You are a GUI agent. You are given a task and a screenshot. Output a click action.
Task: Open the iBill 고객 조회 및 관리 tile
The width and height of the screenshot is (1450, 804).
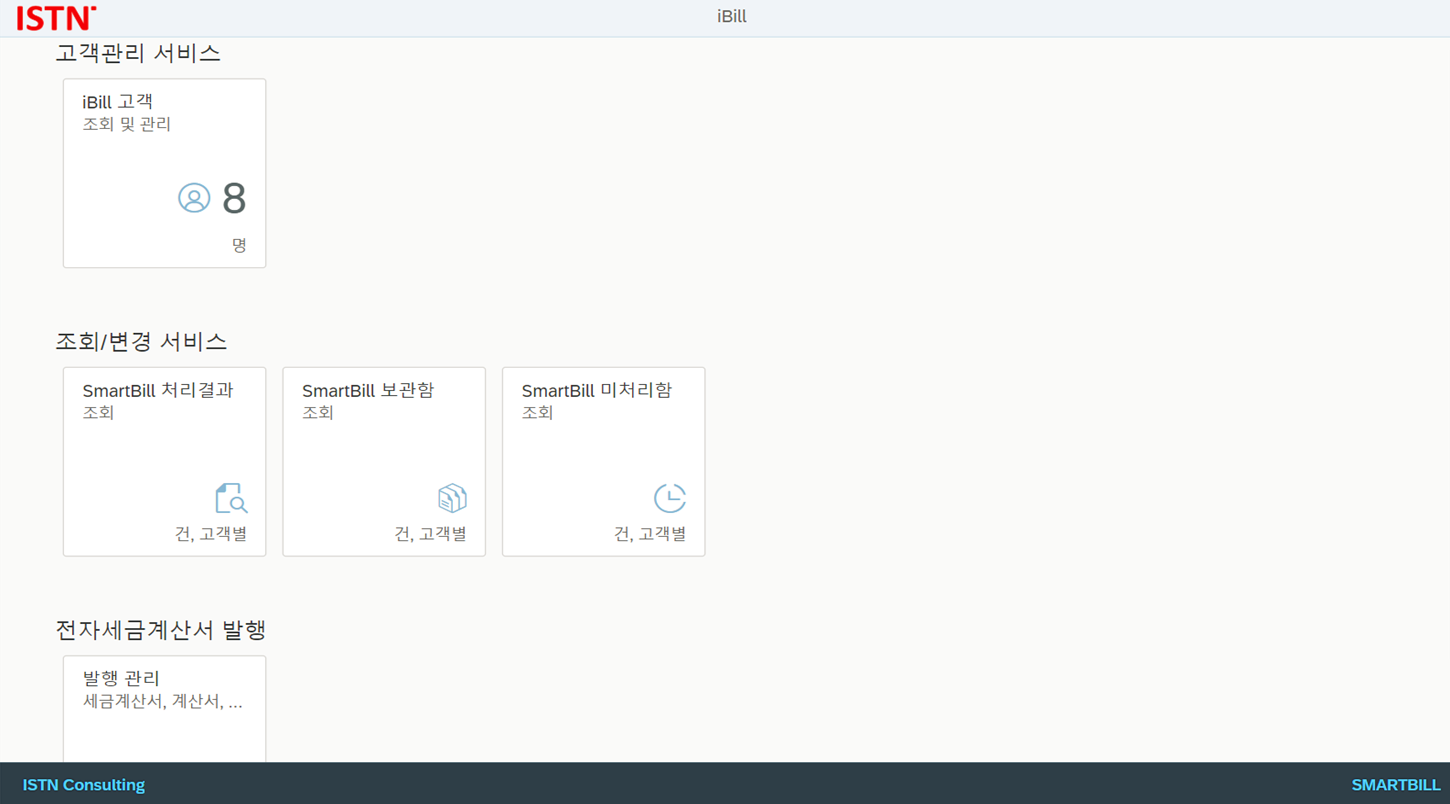pyautogui.click(x=164, y=173)
